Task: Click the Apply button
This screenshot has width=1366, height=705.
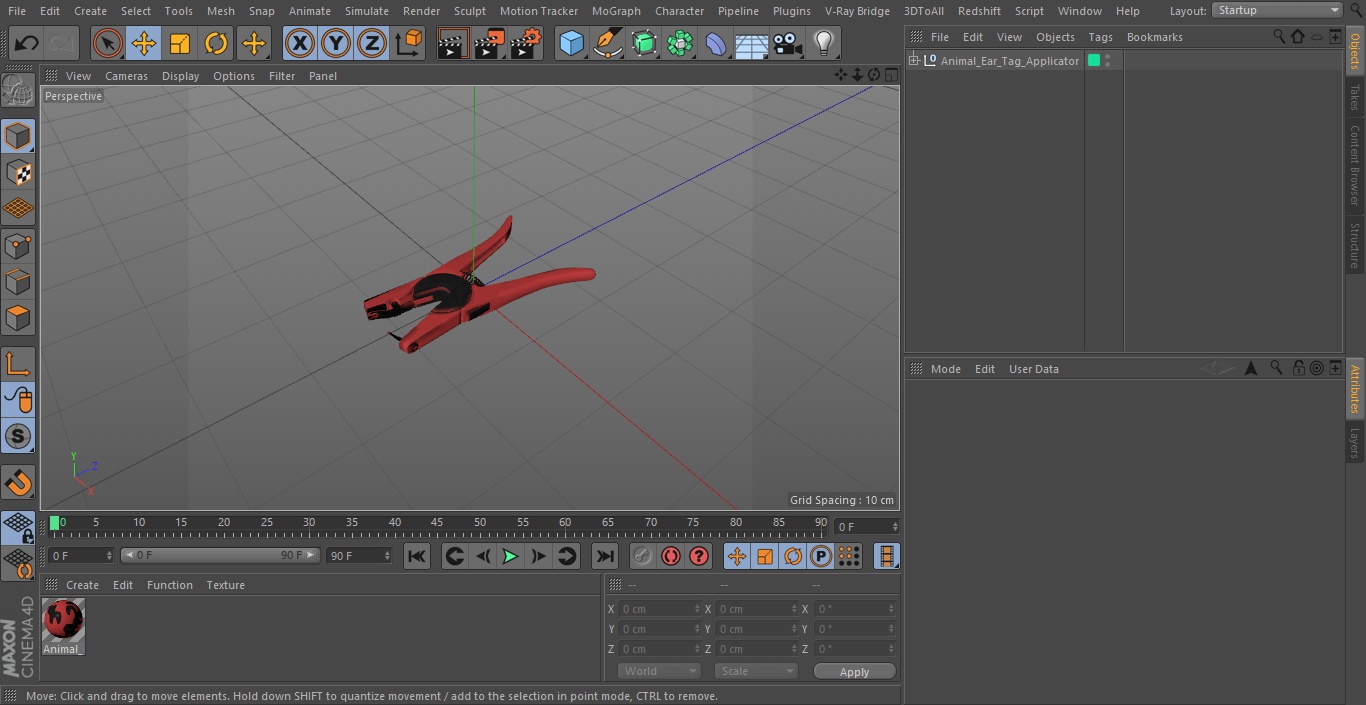Action: coord(855,672)
